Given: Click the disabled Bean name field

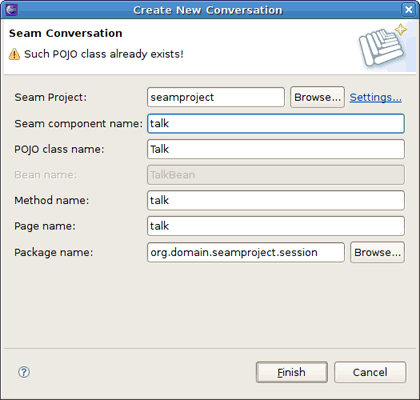Looking at the screenshot, I should tap(276, 175).
